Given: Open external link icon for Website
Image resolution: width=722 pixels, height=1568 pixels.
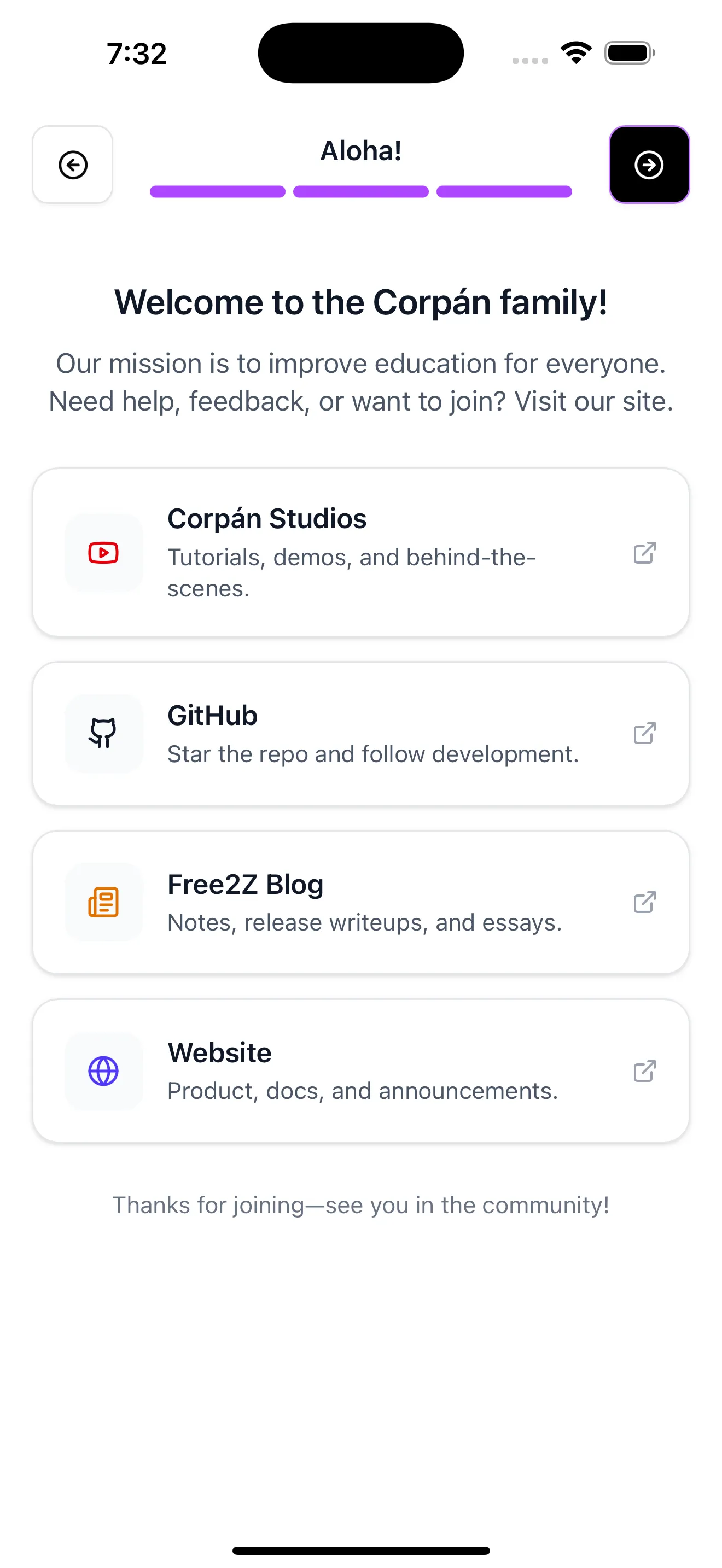Looking at the screenshot, I should point(644,1070).
